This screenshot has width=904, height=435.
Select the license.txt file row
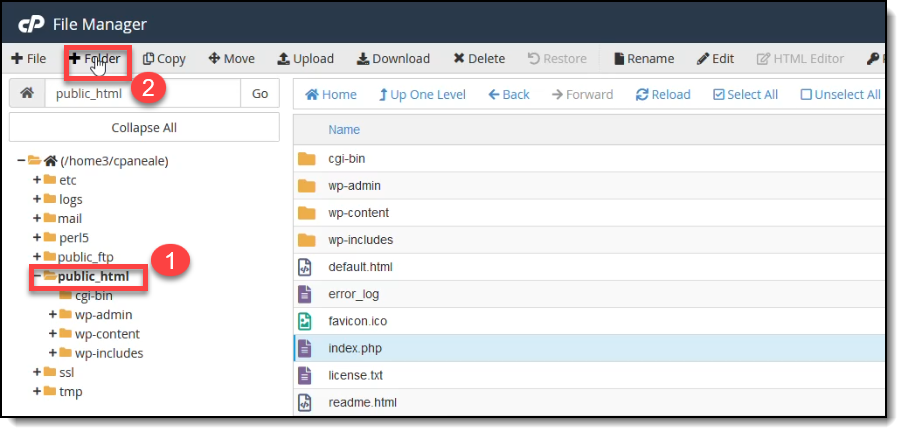(355, 376)
